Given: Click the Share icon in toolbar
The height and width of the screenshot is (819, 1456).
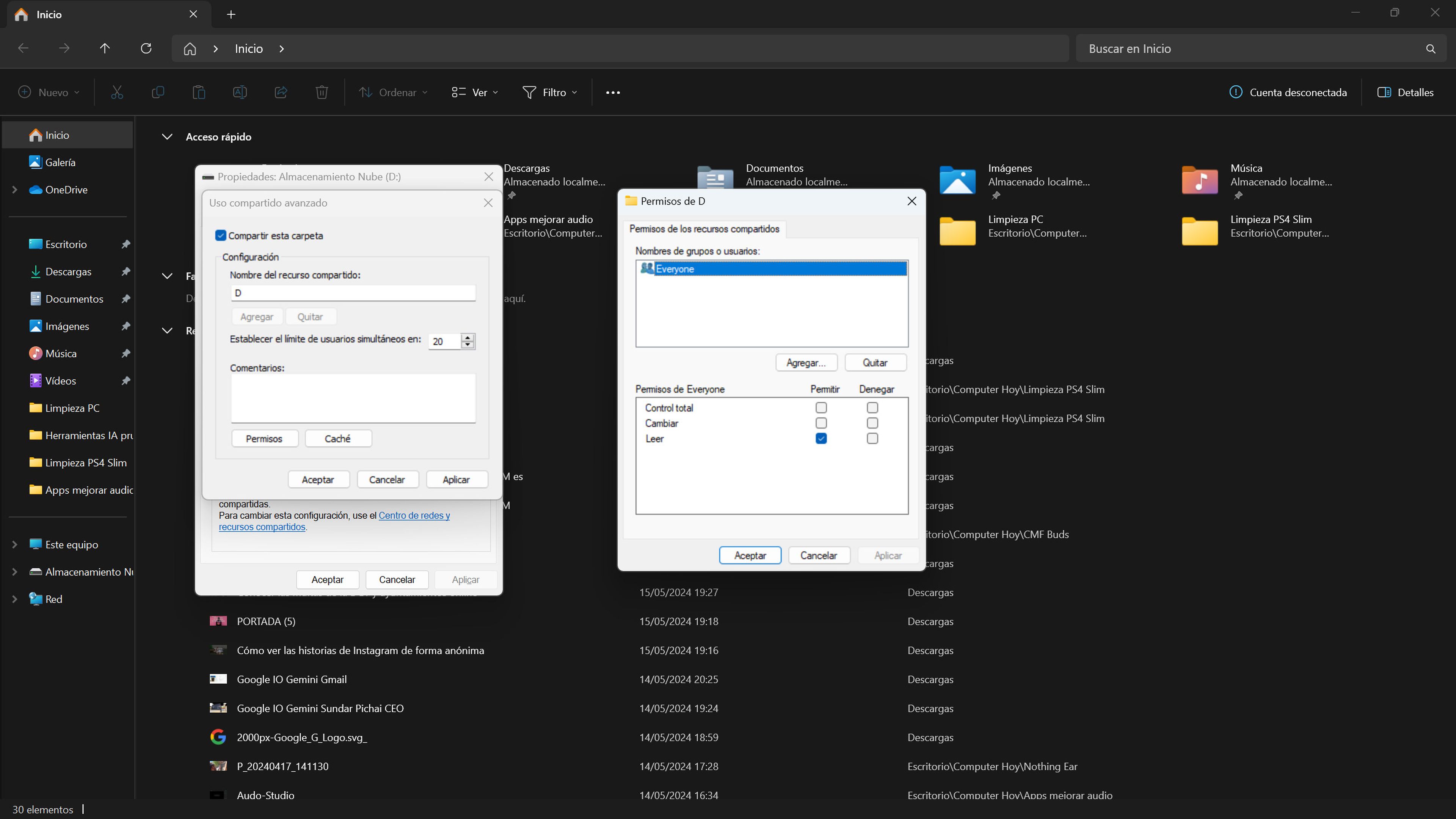Looking at the screenshot, I should coord(281,92).
